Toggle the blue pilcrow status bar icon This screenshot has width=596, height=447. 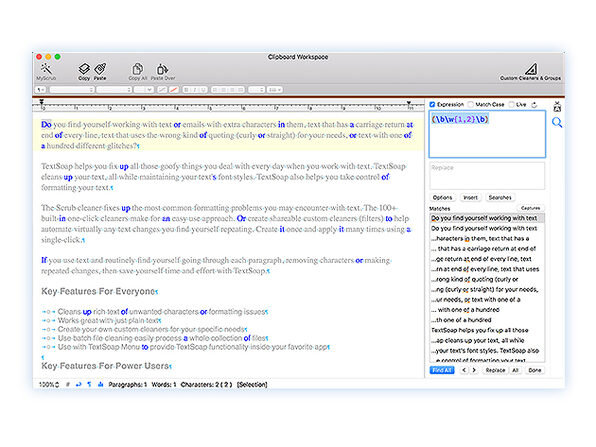tap(89, 385)
